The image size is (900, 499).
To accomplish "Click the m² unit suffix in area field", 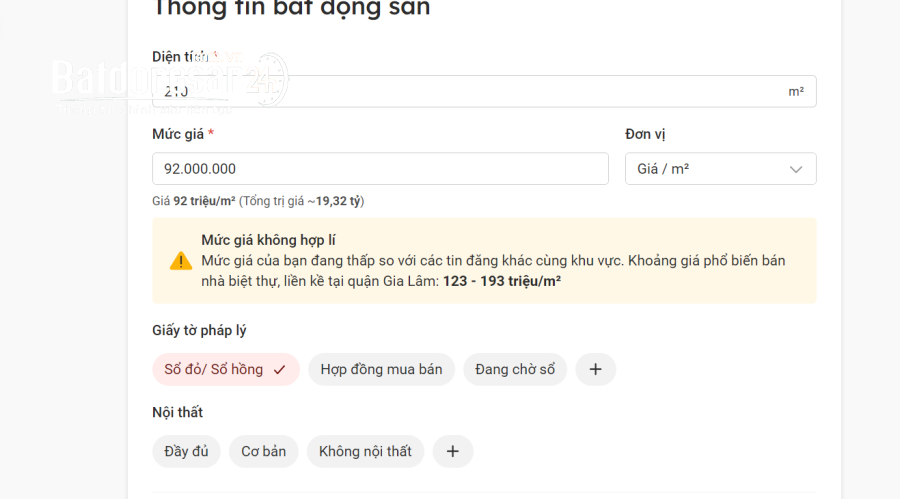I will pyautogui.click(x=796, y=91).
